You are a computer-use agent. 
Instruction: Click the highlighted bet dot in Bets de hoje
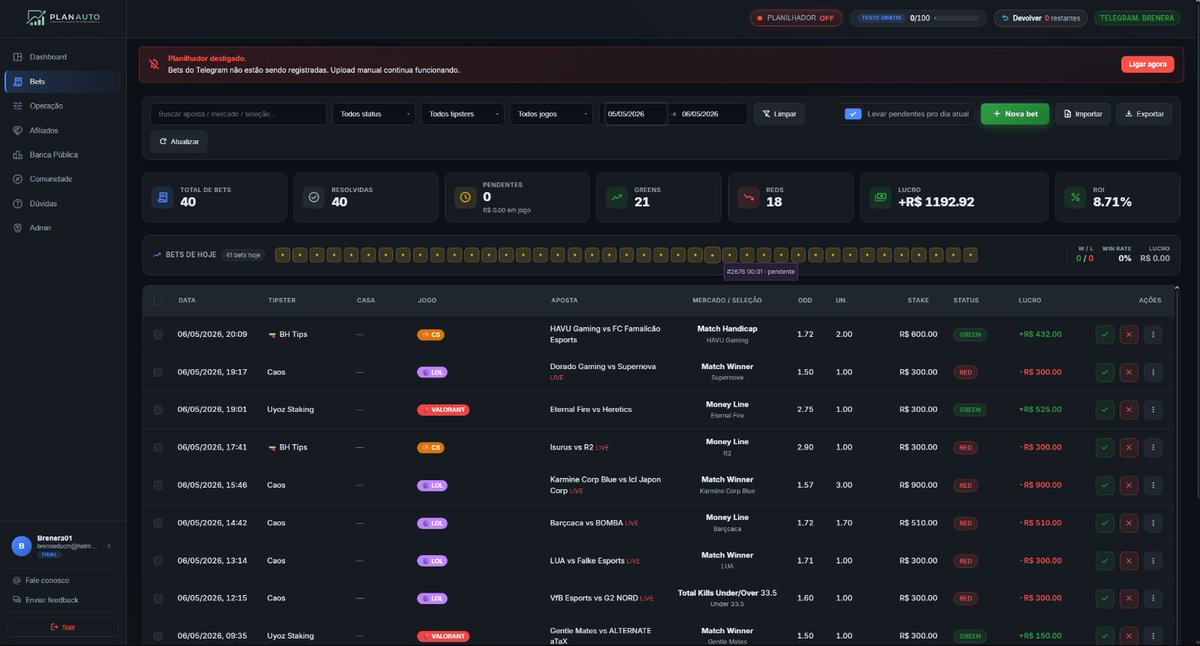713,255
